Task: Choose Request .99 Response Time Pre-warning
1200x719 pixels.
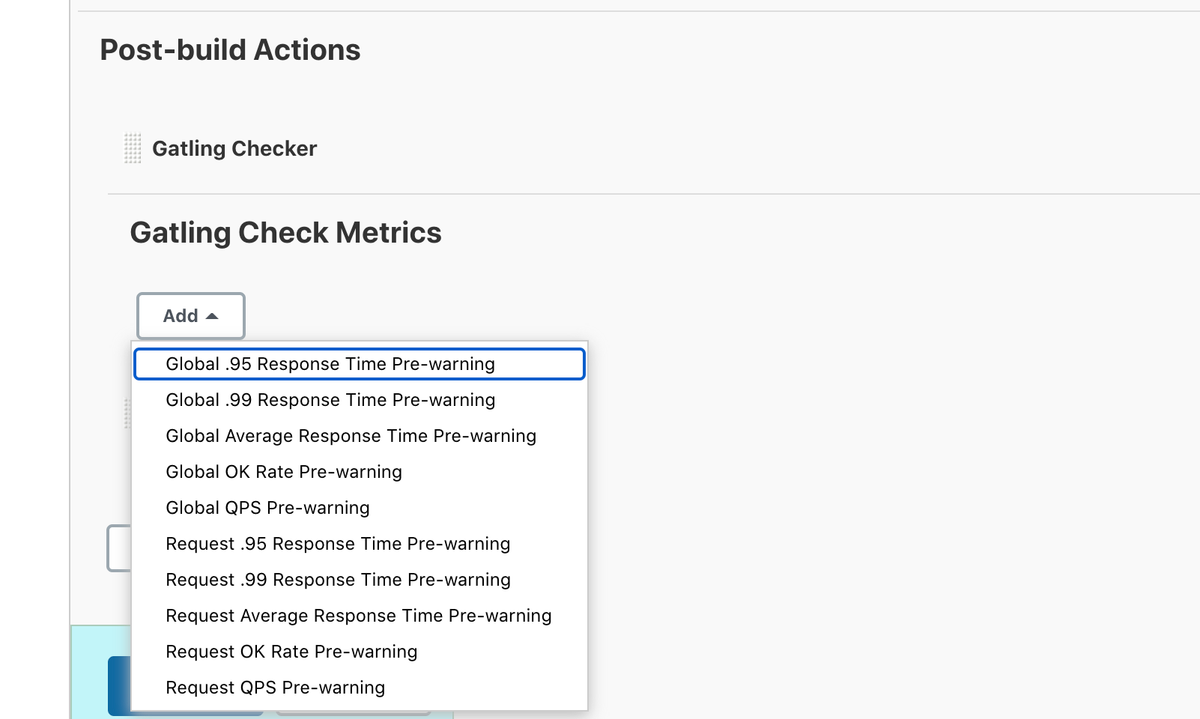Action: tap(359, 580)
